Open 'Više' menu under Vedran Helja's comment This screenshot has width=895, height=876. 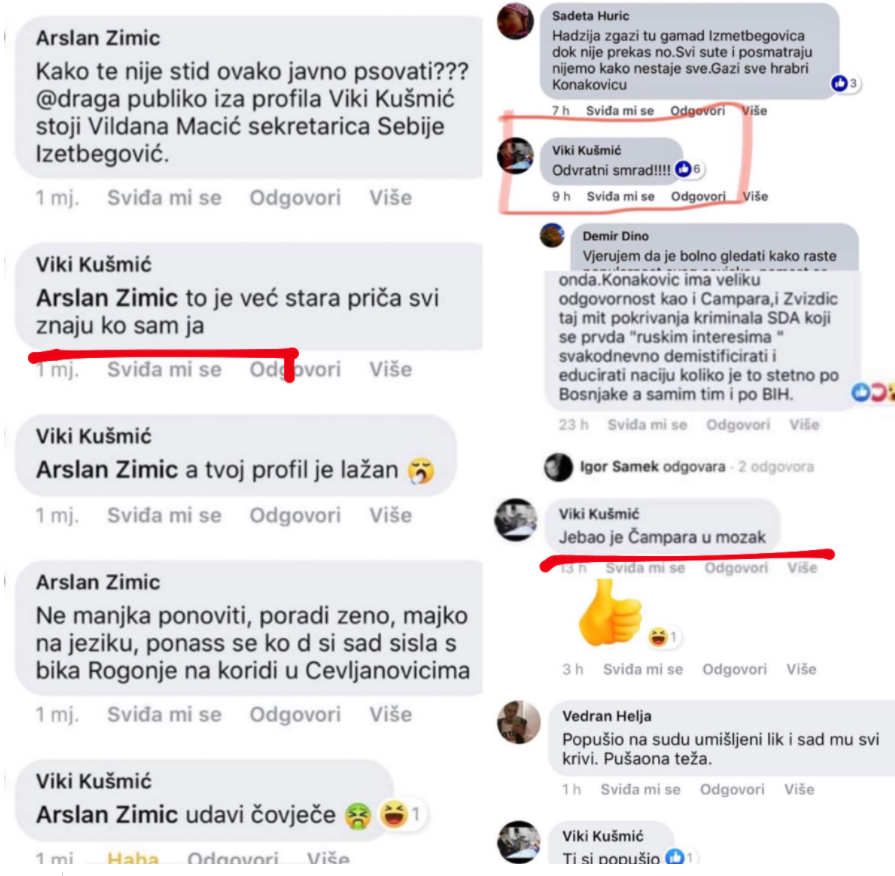799,789
